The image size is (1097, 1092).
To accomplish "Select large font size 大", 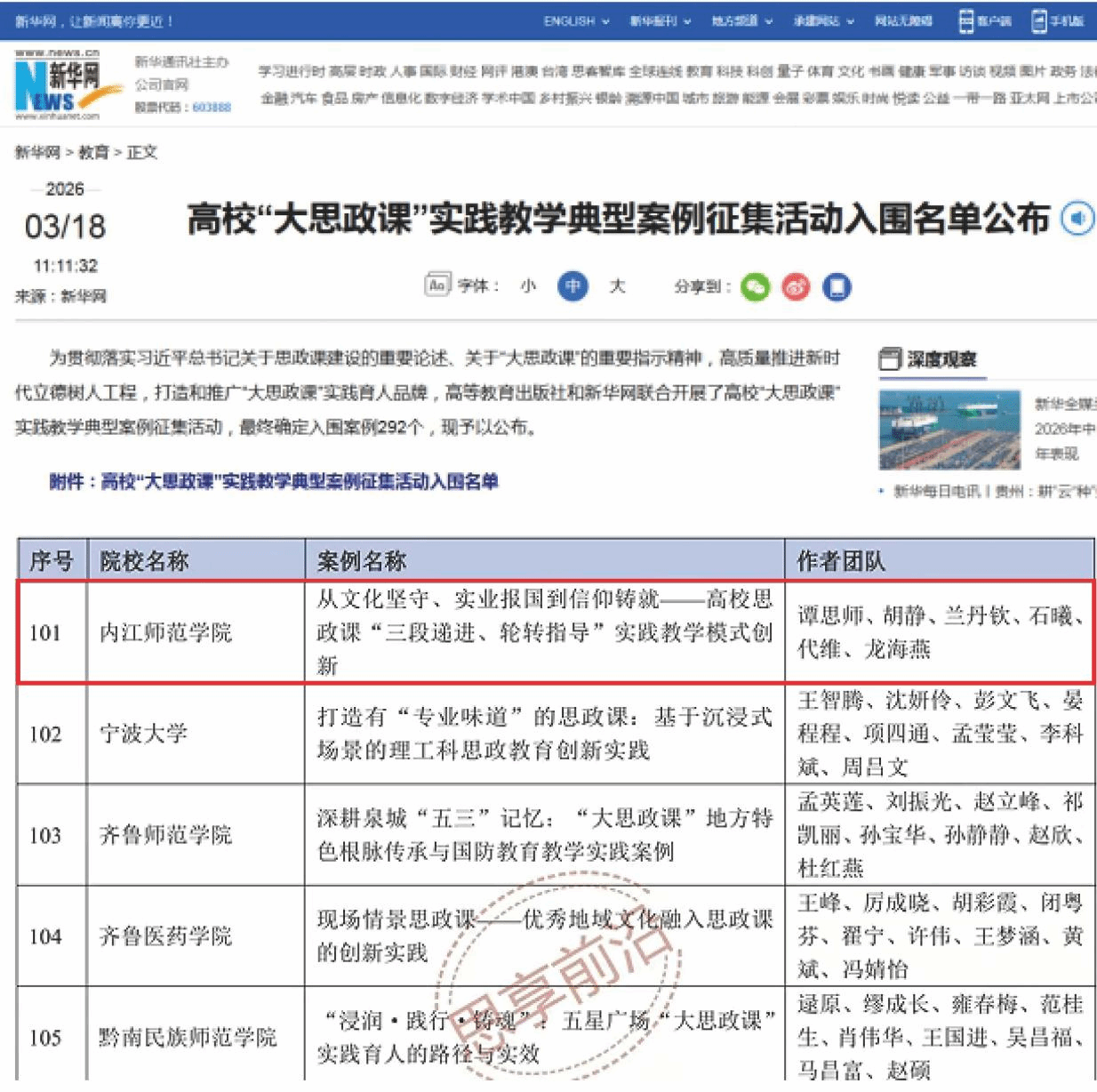I will click(x=617, y=286).
